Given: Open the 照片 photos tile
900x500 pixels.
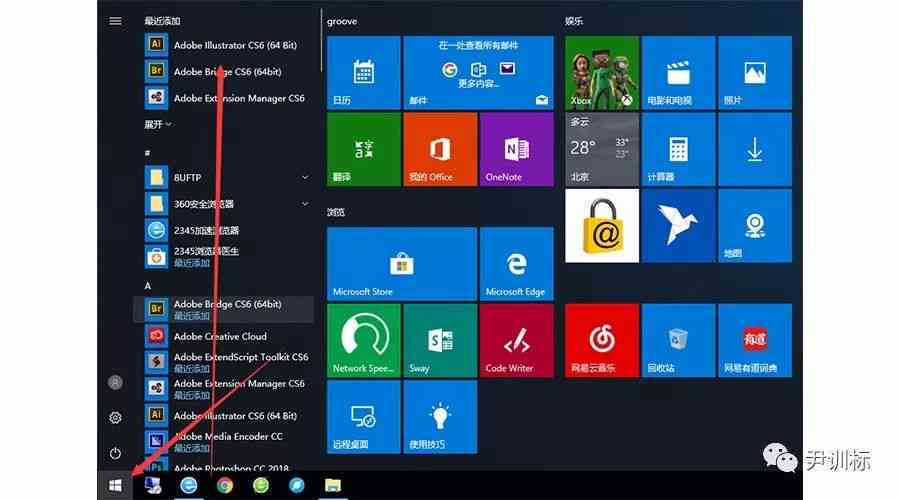Looking at the screenshot, I should [x=755, y=72].
